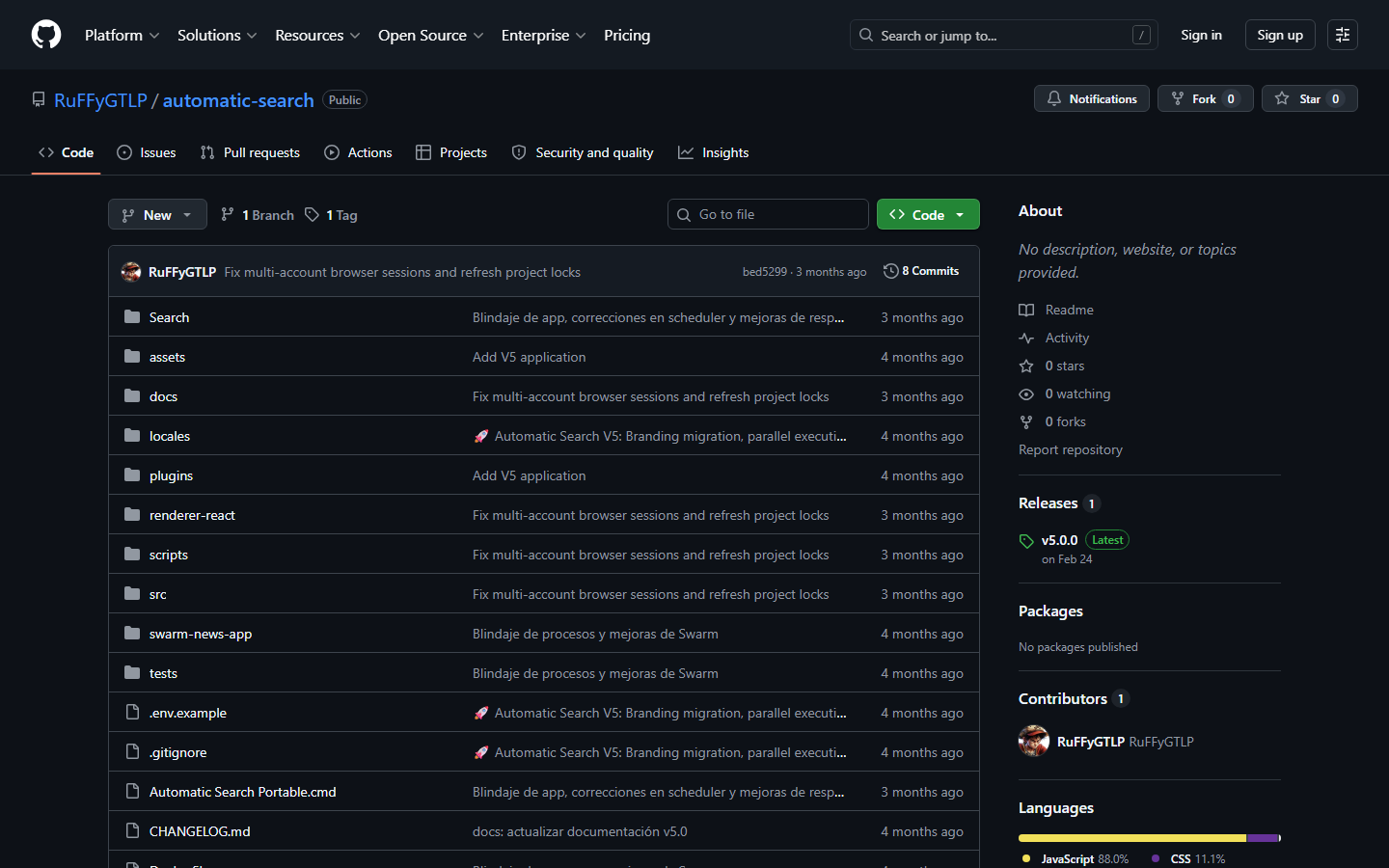The width and height of the screenshot is (1389, 868).
Task: Switch to the Projects tab
Action: tap(451, 152)
